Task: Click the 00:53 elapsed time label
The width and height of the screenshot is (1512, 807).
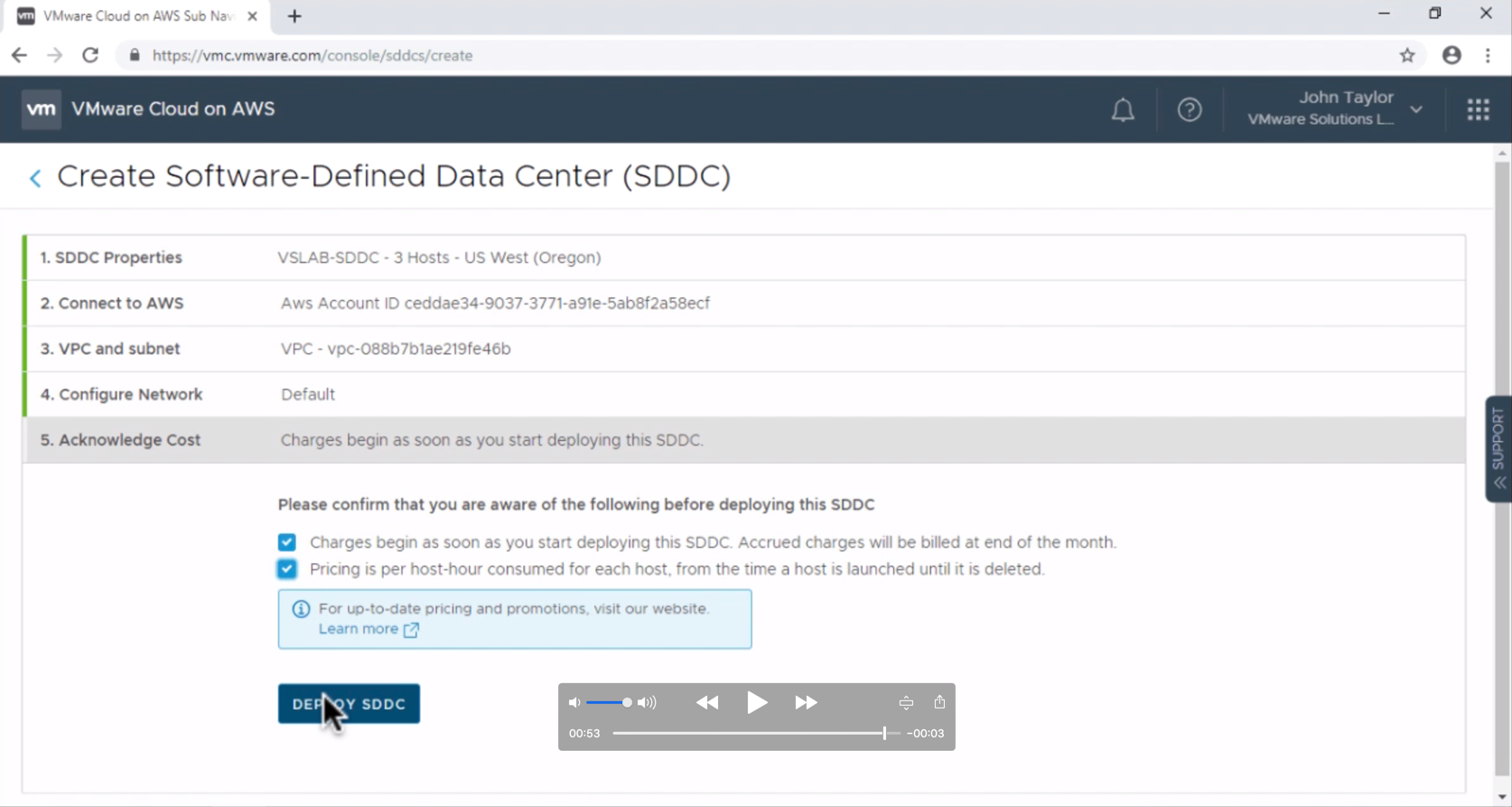Action: (x=584, y=734)
